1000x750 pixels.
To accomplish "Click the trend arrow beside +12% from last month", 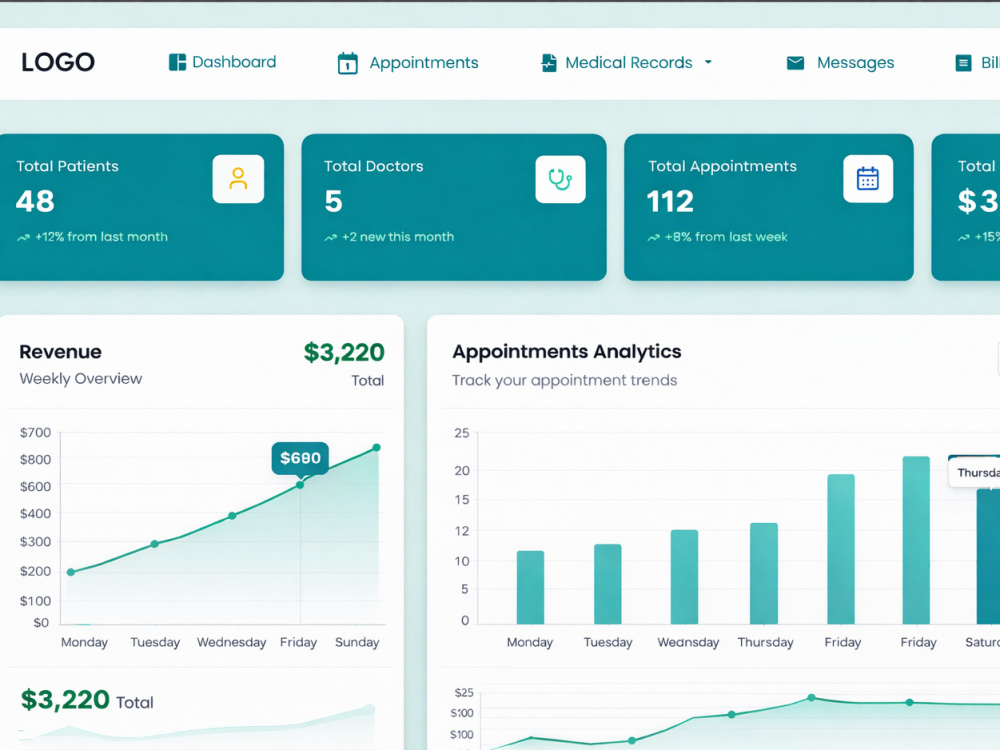I will point(24,237).
